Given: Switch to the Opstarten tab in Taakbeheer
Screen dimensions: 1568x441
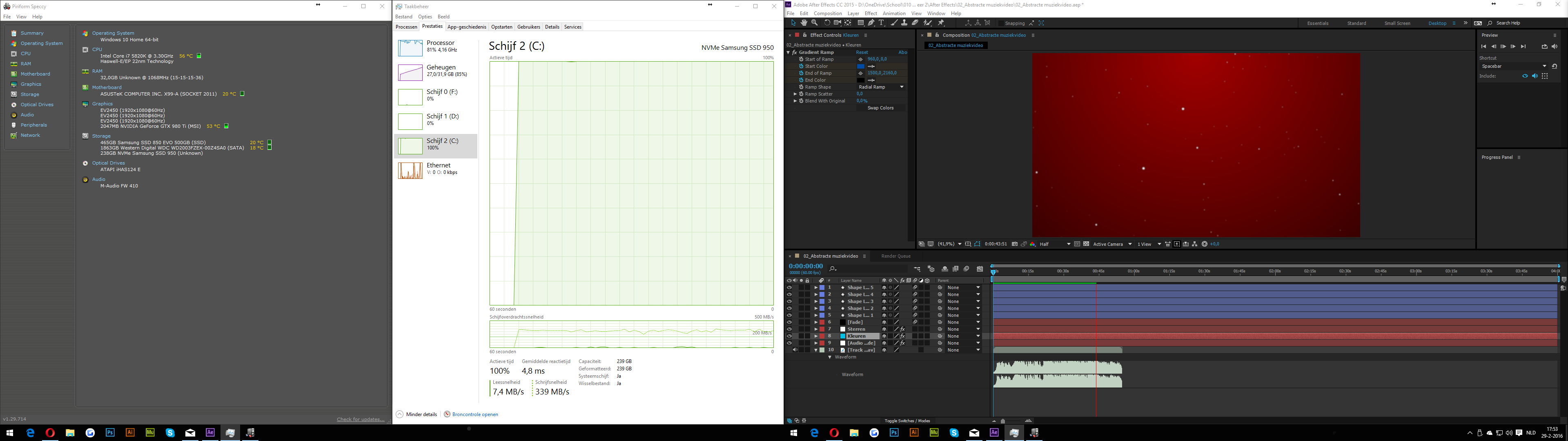Looking at the screenshot, I should click(501, 27).
